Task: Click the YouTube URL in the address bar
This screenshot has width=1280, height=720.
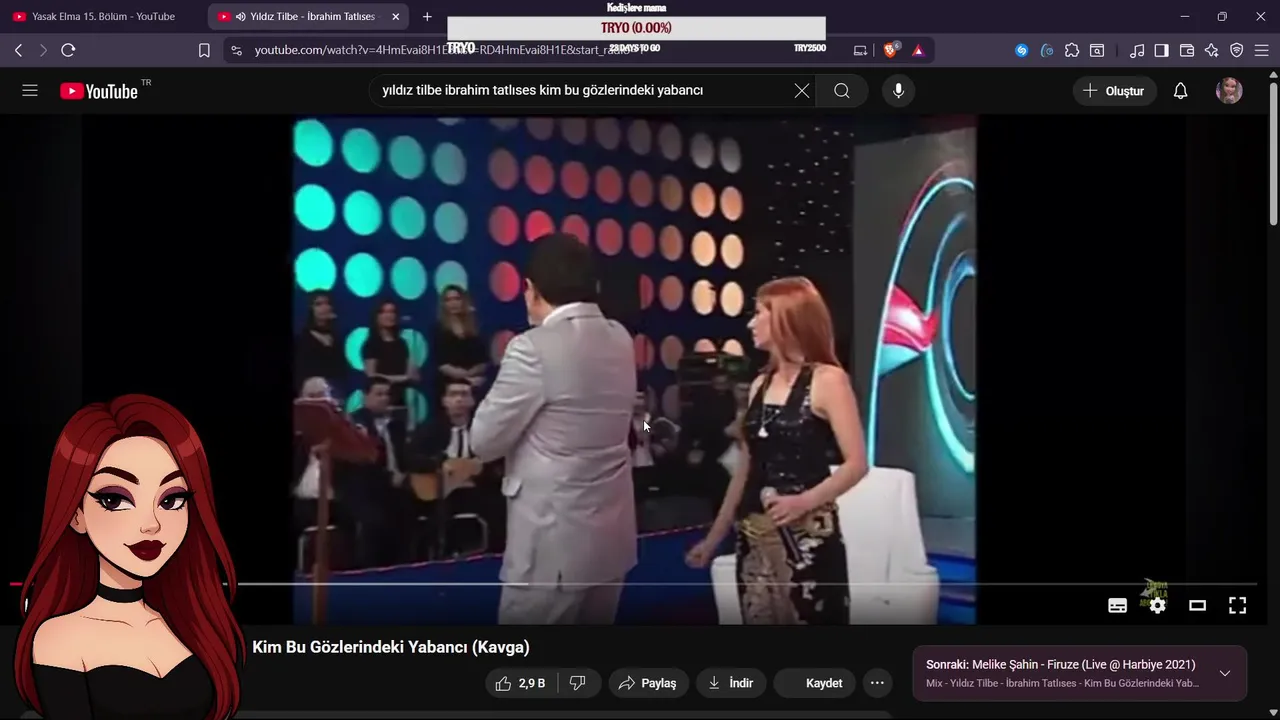Action: [x=450, y=50]
